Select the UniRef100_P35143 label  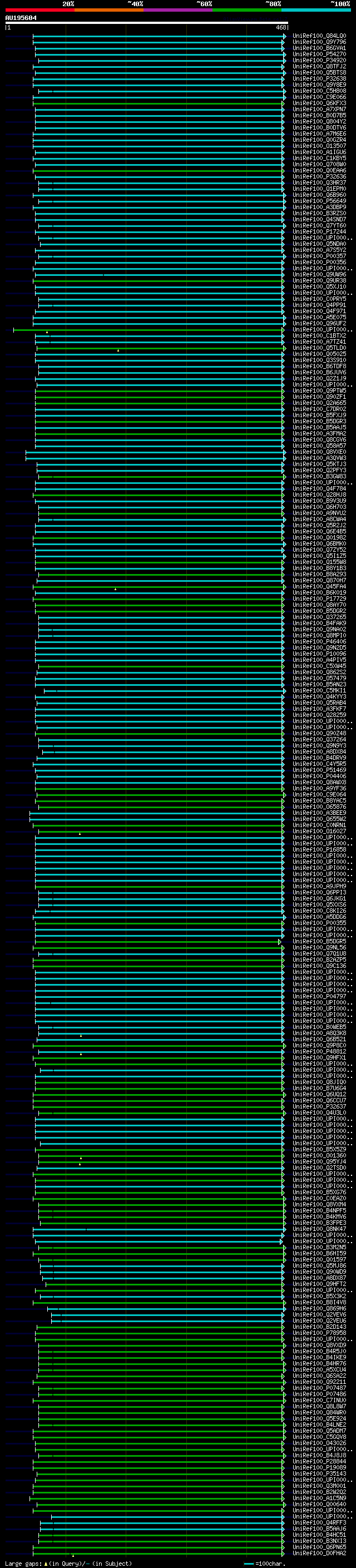tap(319, 1473)
